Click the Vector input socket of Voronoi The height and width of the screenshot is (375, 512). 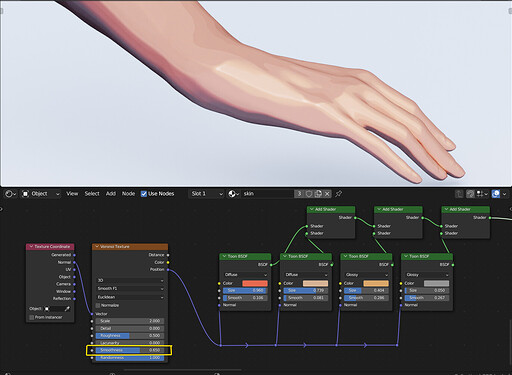(x=92, y=314)
